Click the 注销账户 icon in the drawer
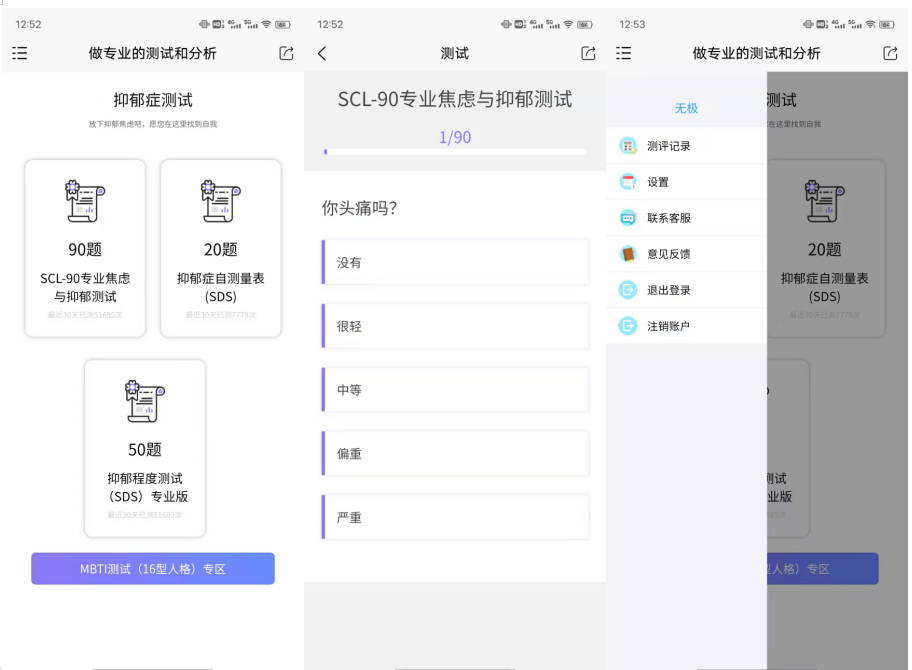912x670 pixels. (x=628, y=326)
